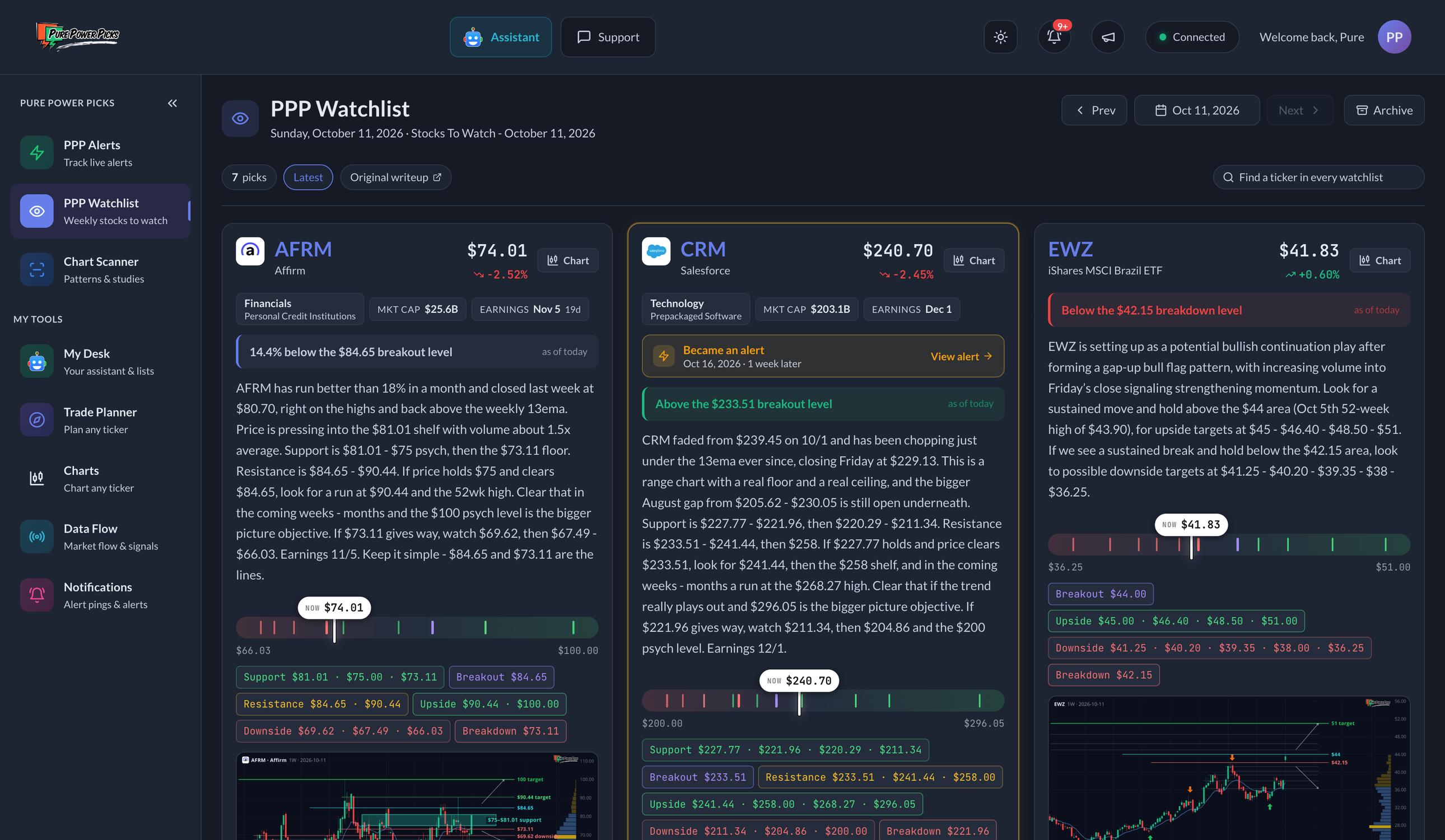This screenshot has width=1445, height=840.
Task: Open Chart for AFRM
Action: [568, 260]
